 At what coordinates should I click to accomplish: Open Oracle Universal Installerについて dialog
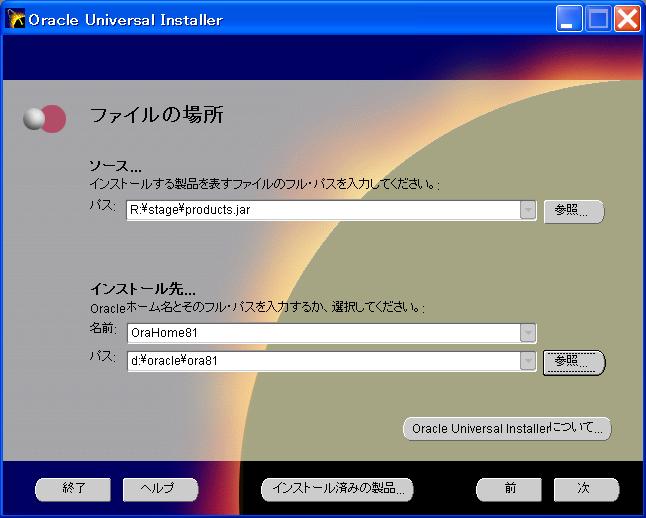507,429
